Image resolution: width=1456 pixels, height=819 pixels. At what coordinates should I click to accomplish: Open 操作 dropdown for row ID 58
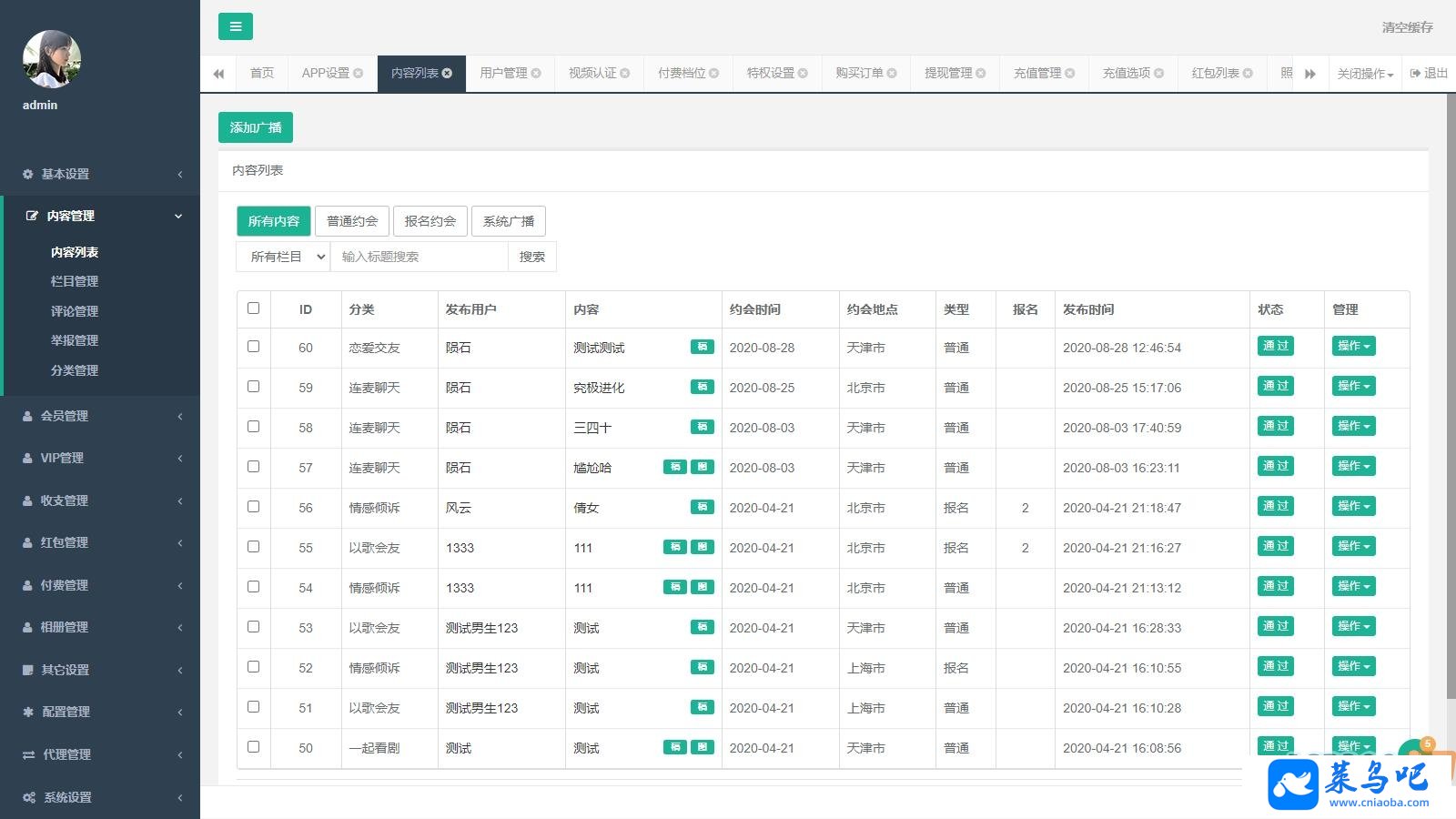click(1353, 426)
